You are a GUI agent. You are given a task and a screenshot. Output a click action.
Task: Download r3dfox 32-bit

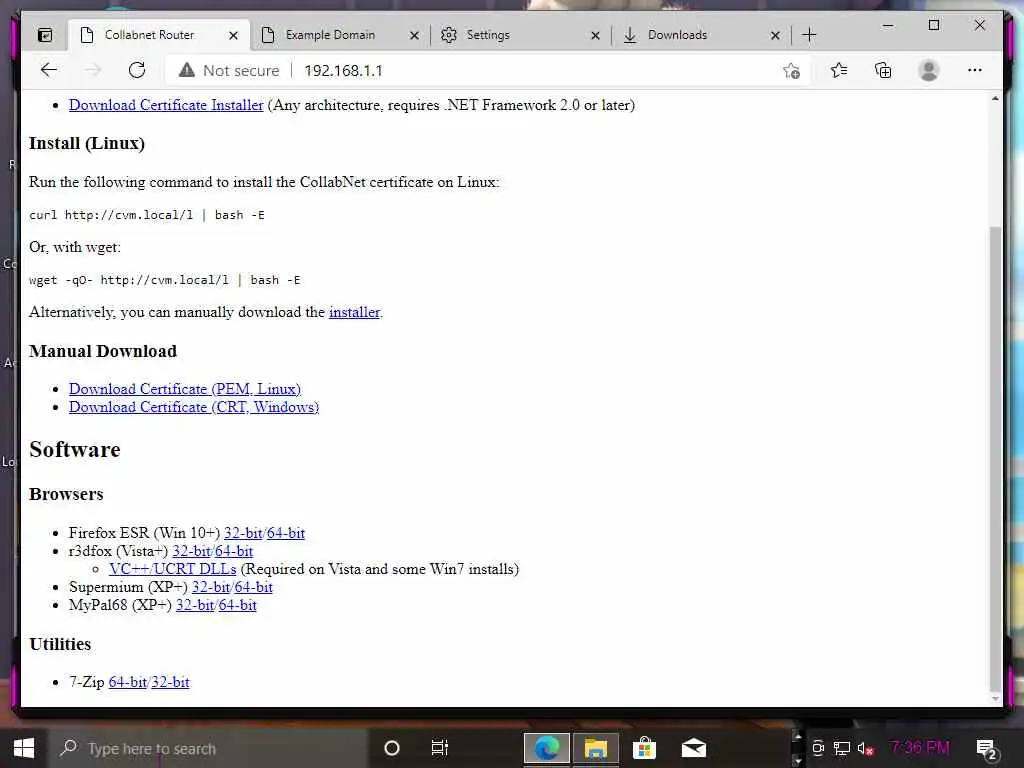click(x=191, y=551)
